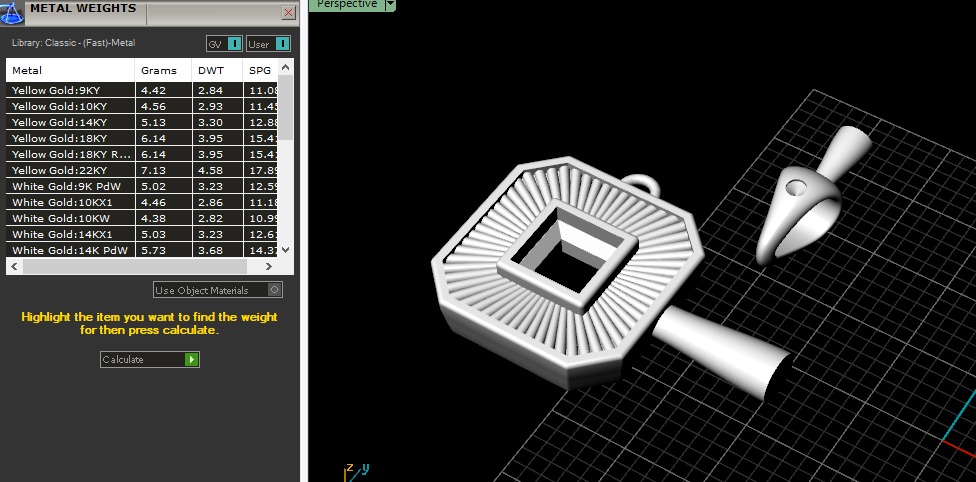Click the 5.73 grams cell
Screen dimensions: 976x482
click(x=163, y=250)
